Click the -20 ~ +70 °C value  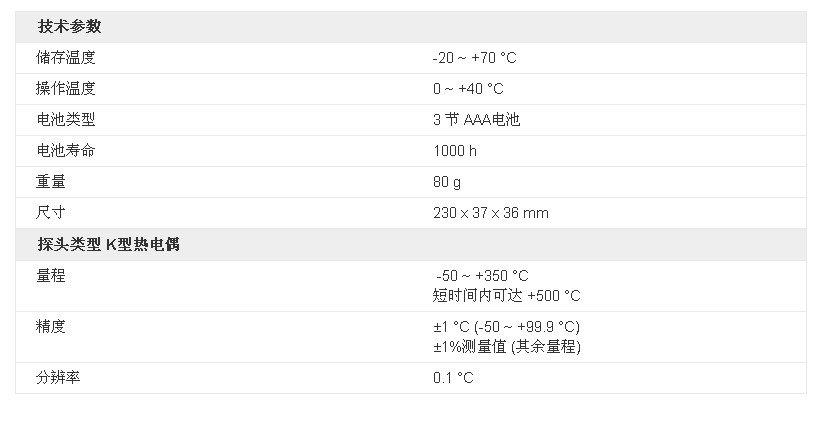pyautogui.click(x=475, y=58)
